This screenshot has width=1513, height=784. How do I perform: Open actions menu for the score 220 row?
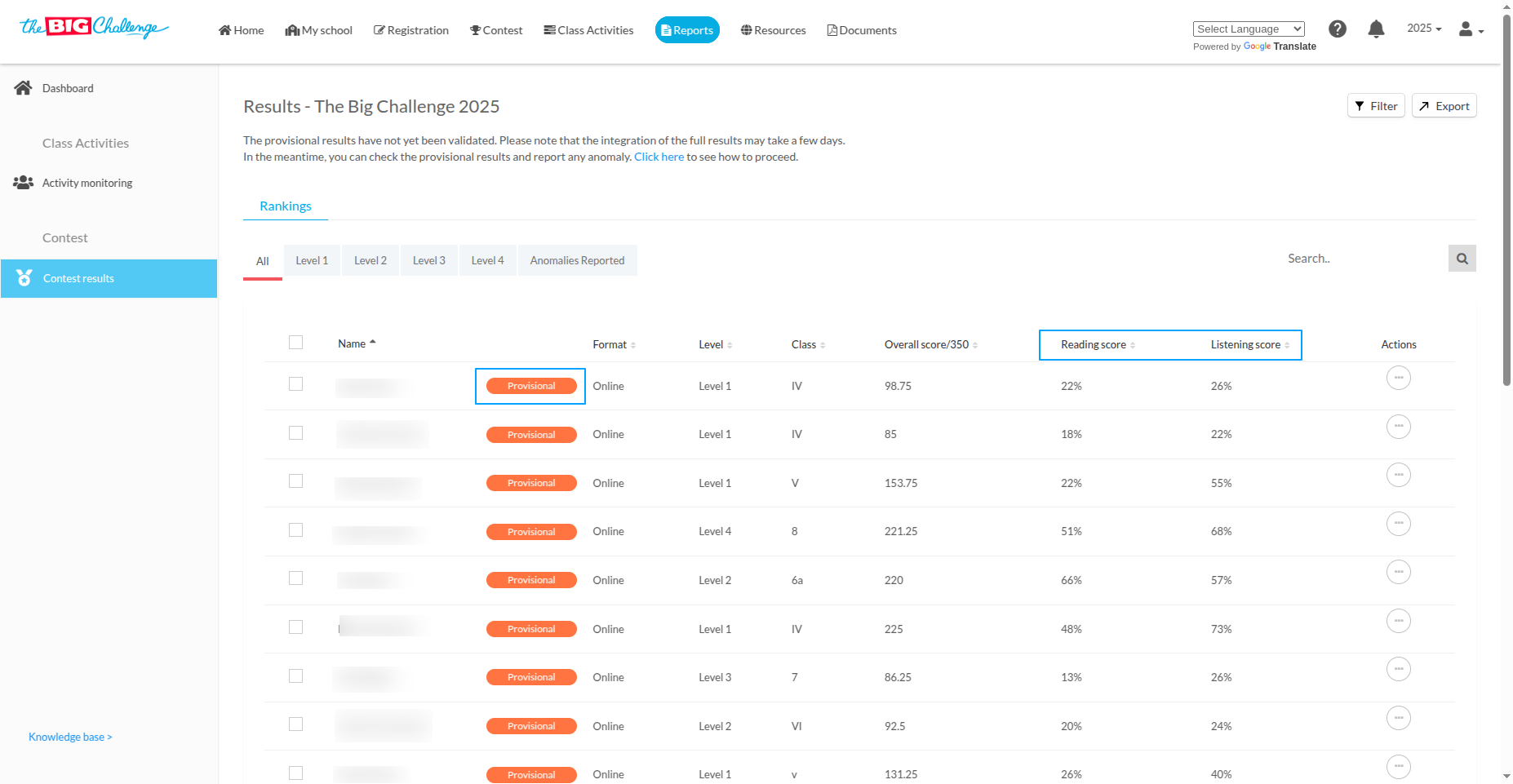[1399, 572]
